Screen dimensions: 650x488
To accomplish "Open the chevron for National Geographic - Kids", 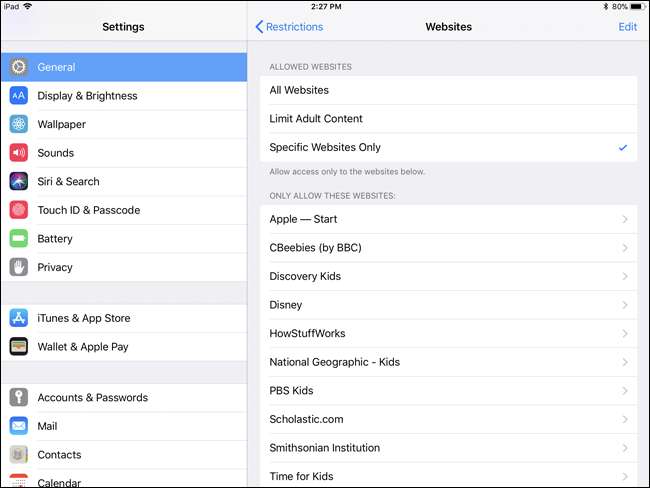I will (x=625, y=362).
